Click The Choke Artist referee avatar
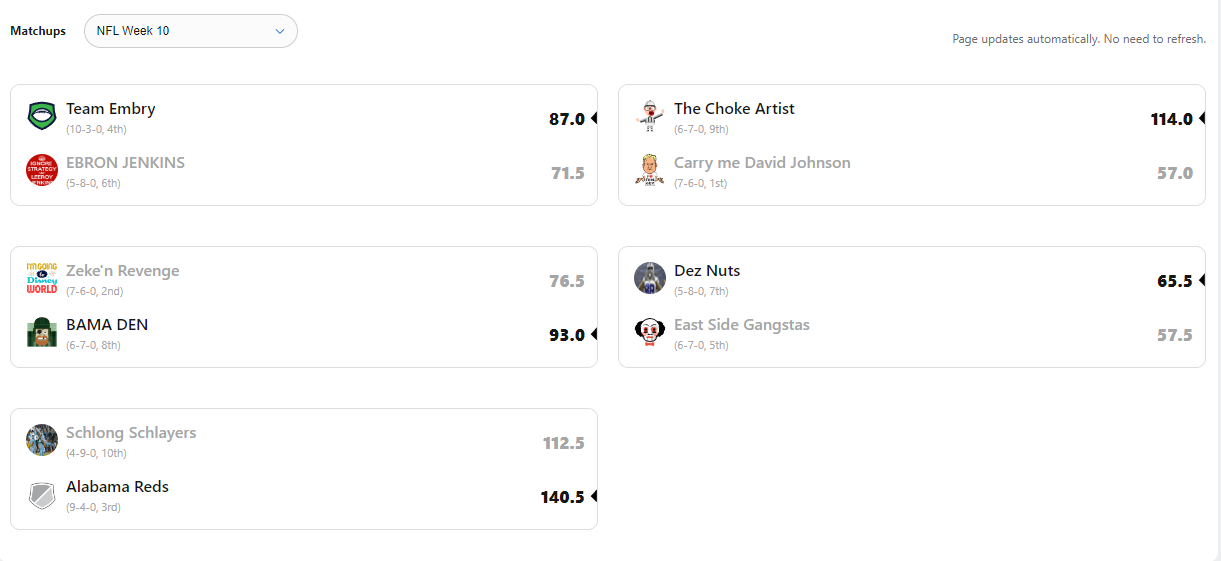The width and height of the screenshot is (1221, 561). (650, 116)
